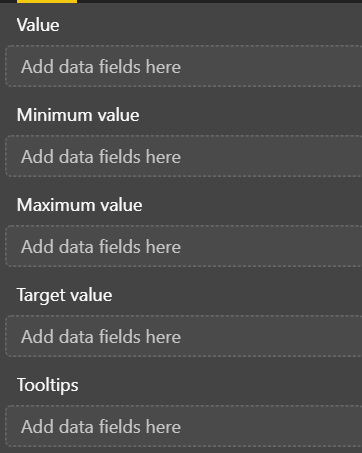
Task: Click the Target value field well
Action: pyautogui.click(x=184, y=336)
